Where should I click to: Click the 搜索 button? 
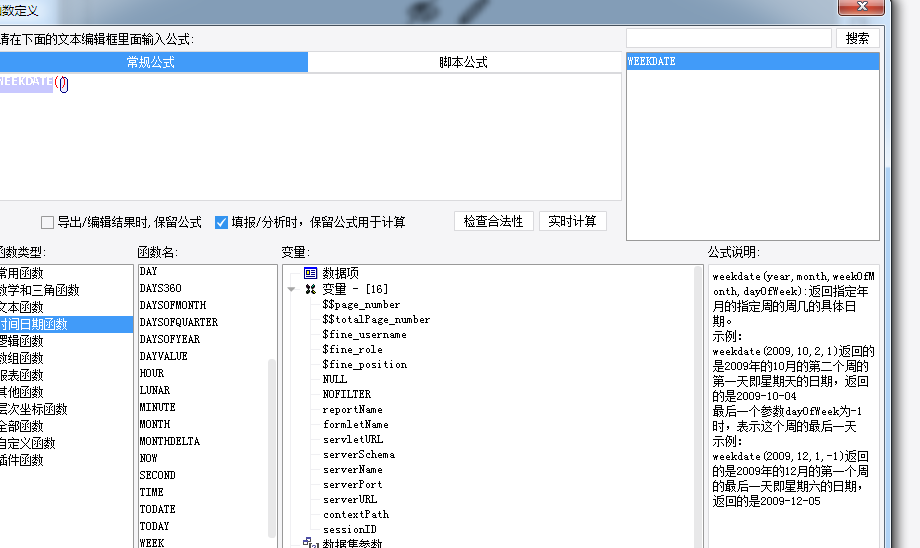[x=857, y=38]
